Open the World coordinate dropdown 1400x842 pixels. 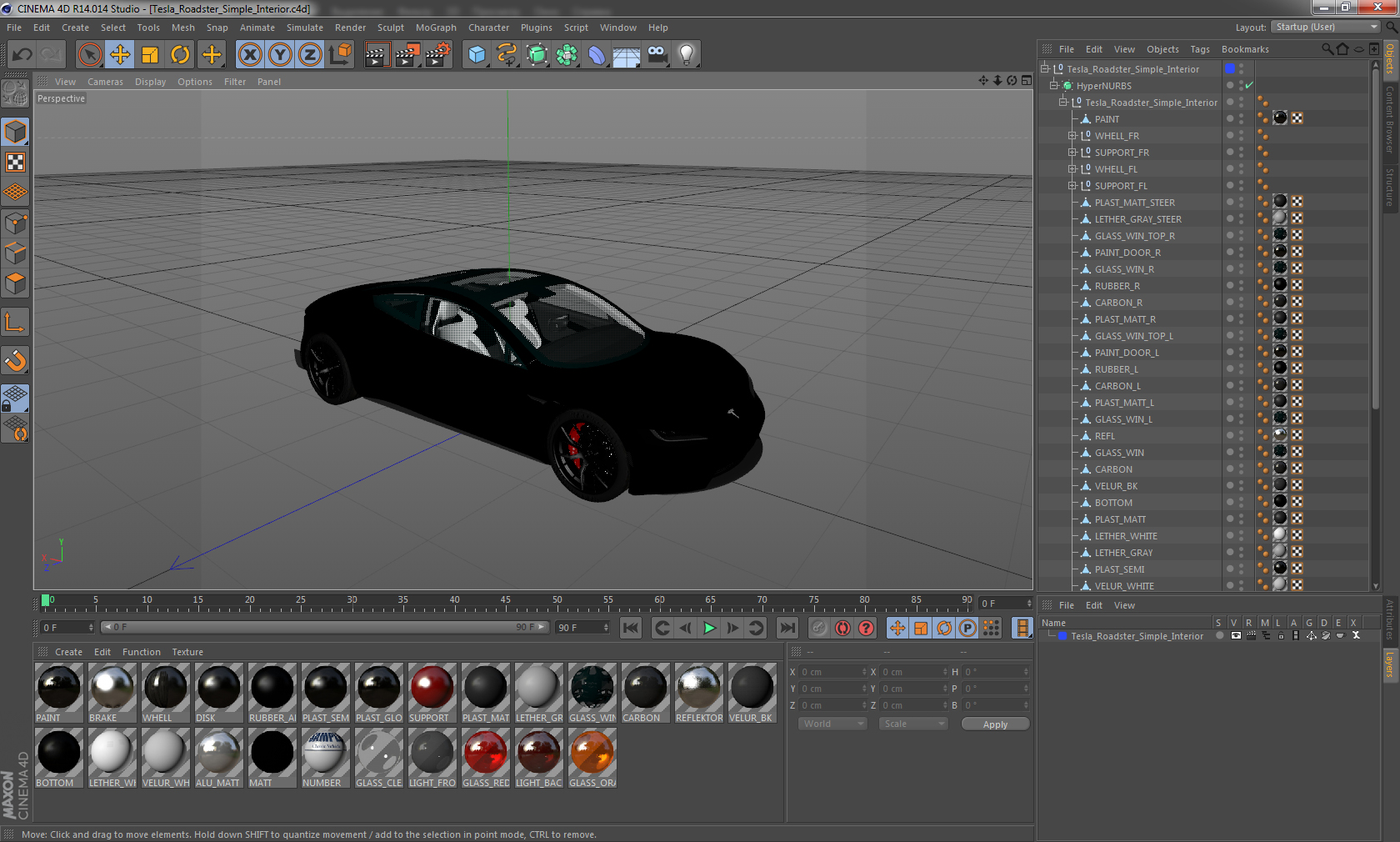(832, 724)
